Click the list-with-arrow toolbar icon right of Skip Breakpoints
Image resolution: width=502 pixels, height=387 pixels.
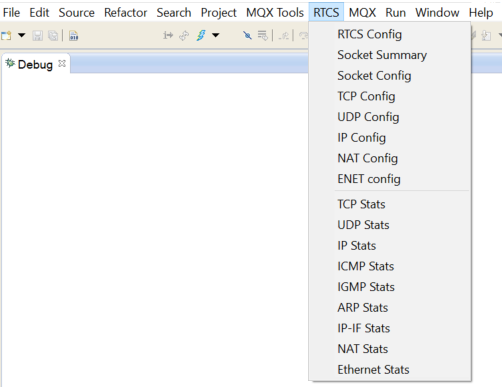click(x=263, y=35)
